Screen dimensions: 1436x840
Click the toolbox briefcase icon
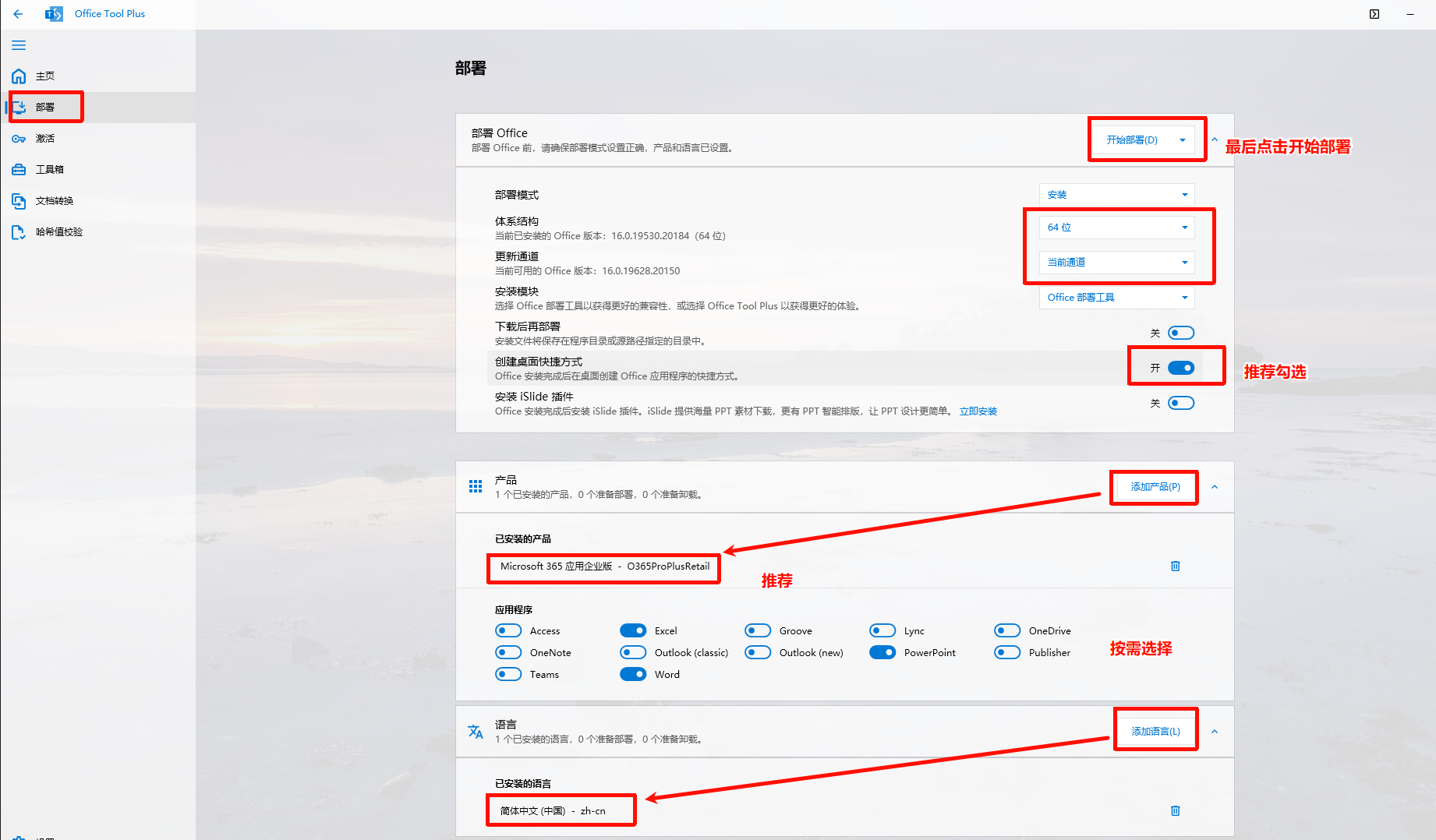[x=19, y=170]
